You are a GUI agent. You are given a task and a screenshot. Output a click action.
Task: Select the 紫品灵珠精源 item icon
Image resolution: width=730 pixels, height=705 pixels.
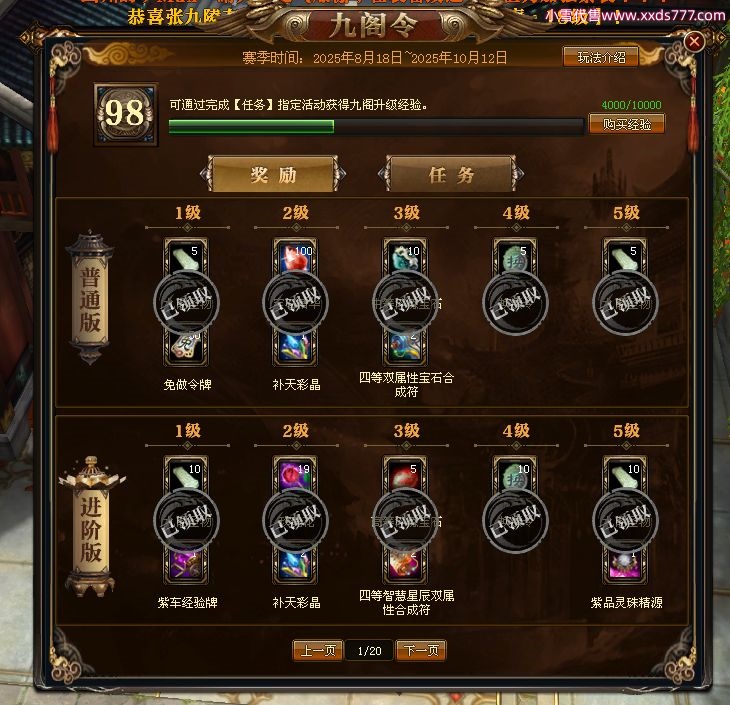(625, 566)
